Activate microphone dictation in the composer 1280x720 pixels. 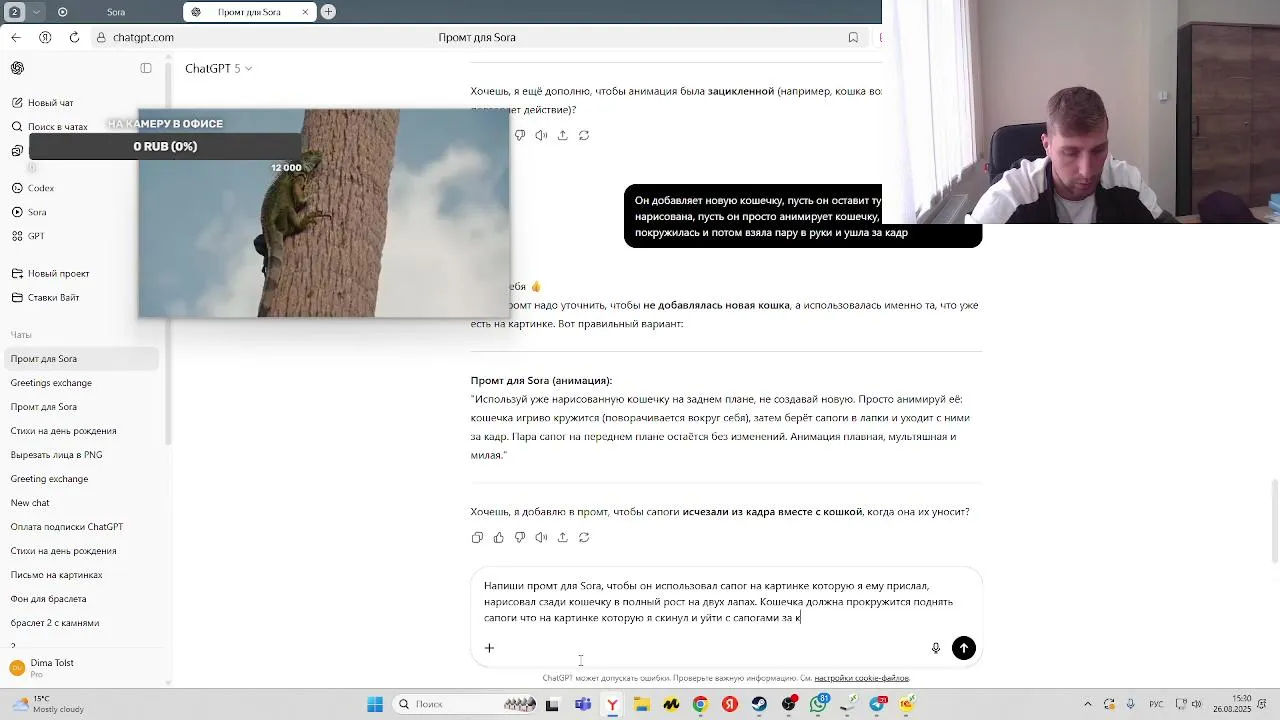(936, 648)
